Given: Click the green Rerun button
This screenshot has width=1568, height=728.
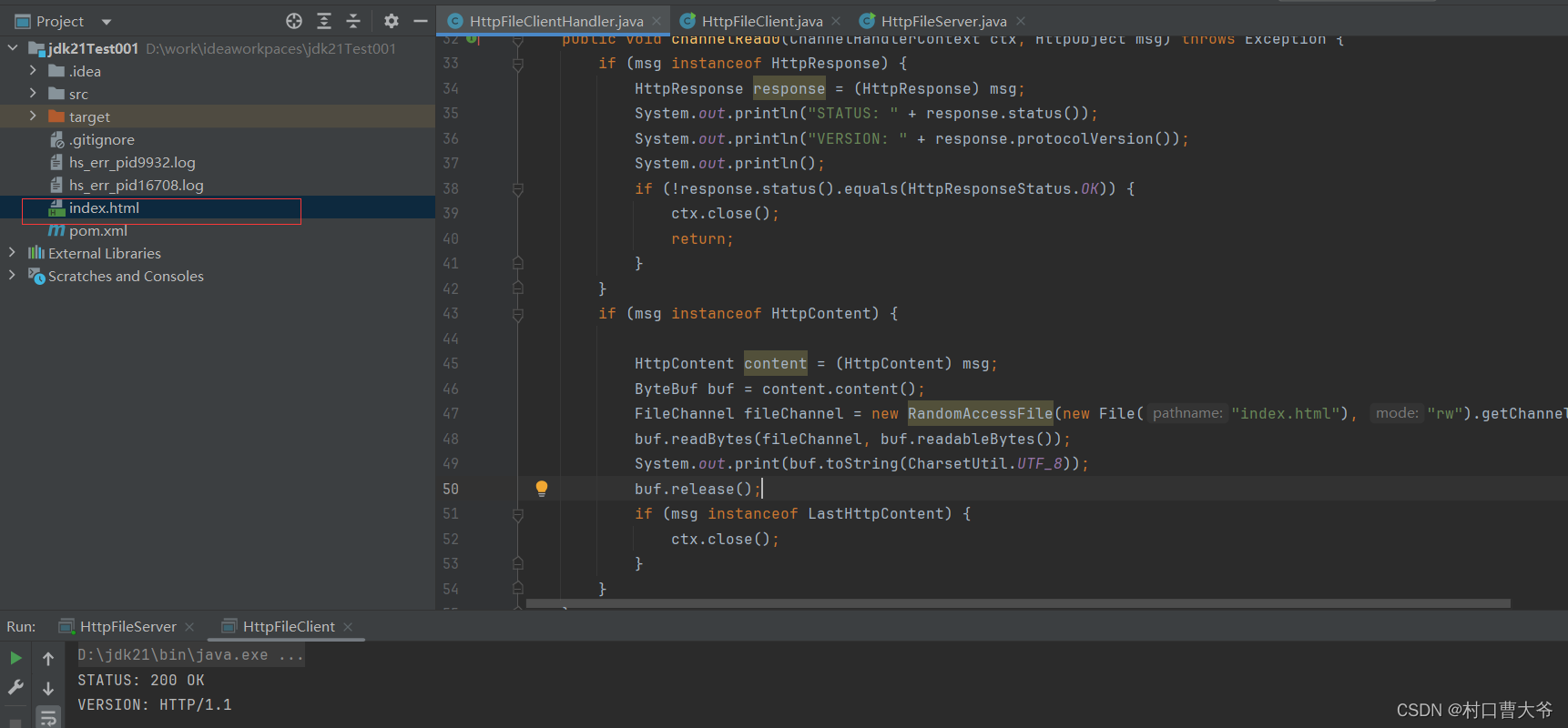Looking at the screenshot, I should 15,658.
